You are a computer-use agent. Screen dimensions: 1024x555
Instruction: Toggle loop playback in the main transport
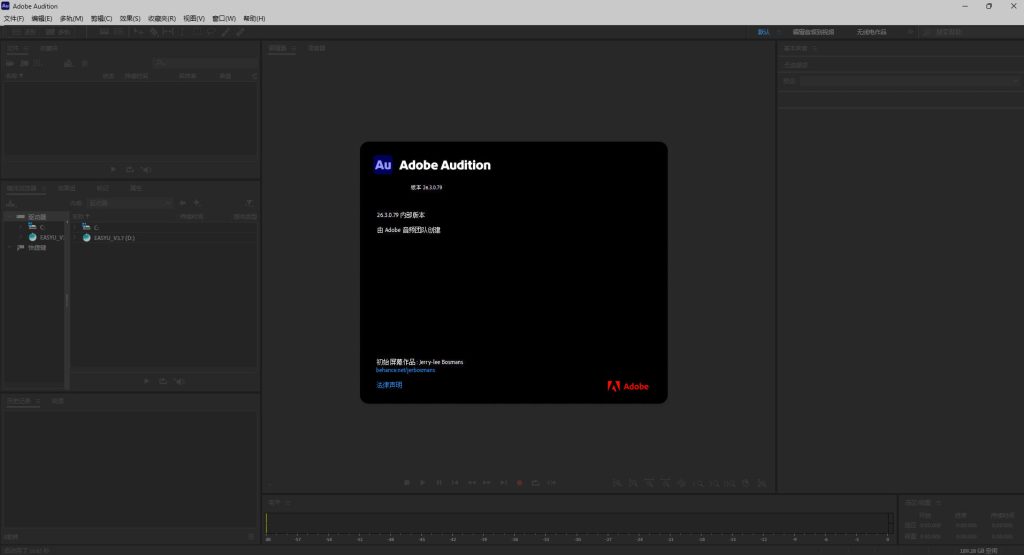[536, 483]
